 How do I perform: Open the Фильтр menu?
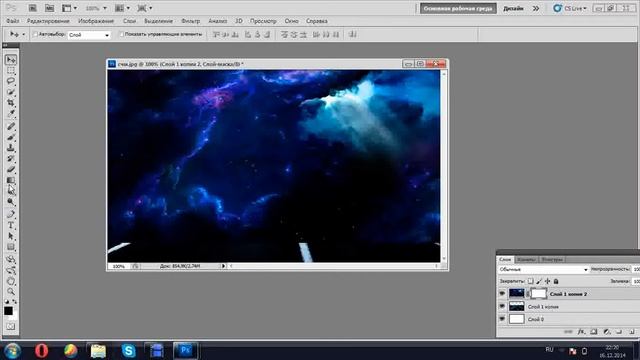click(x=191, y=21)
